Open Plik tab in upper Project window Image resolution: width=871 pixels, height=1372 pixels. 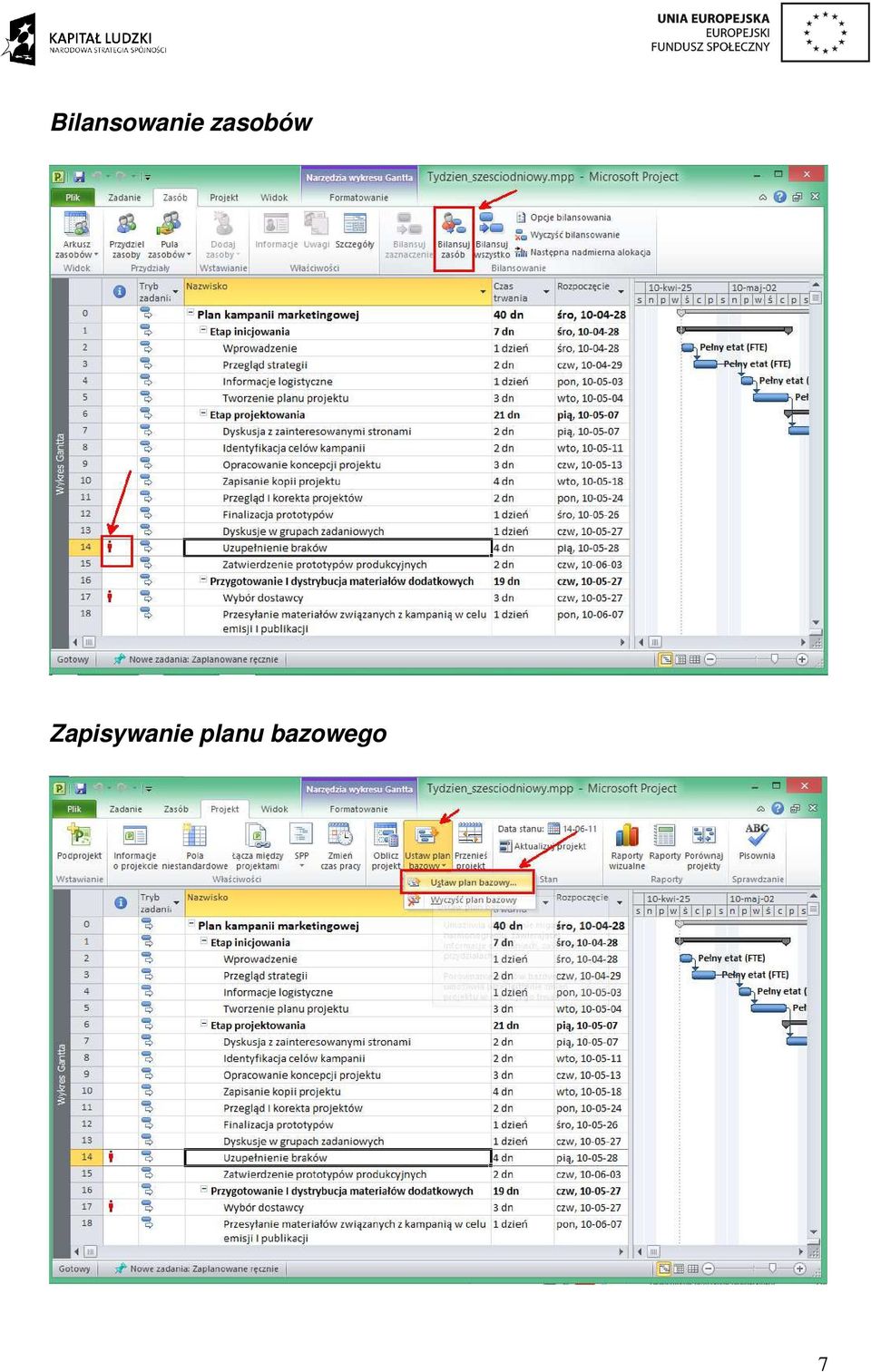click(x=73, y=197)
